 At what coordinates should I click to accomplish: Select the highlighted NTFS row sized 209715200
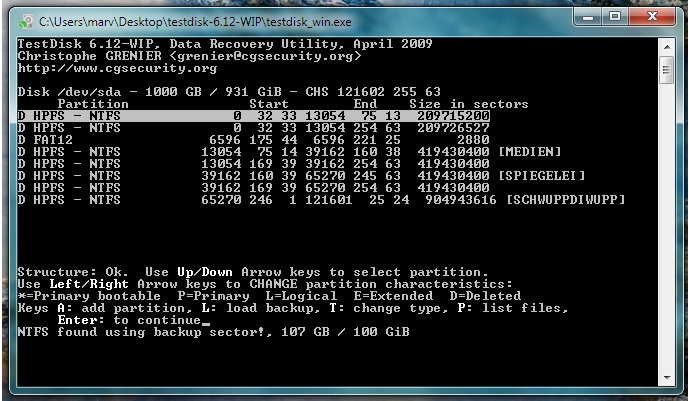(x=254, y=116)
